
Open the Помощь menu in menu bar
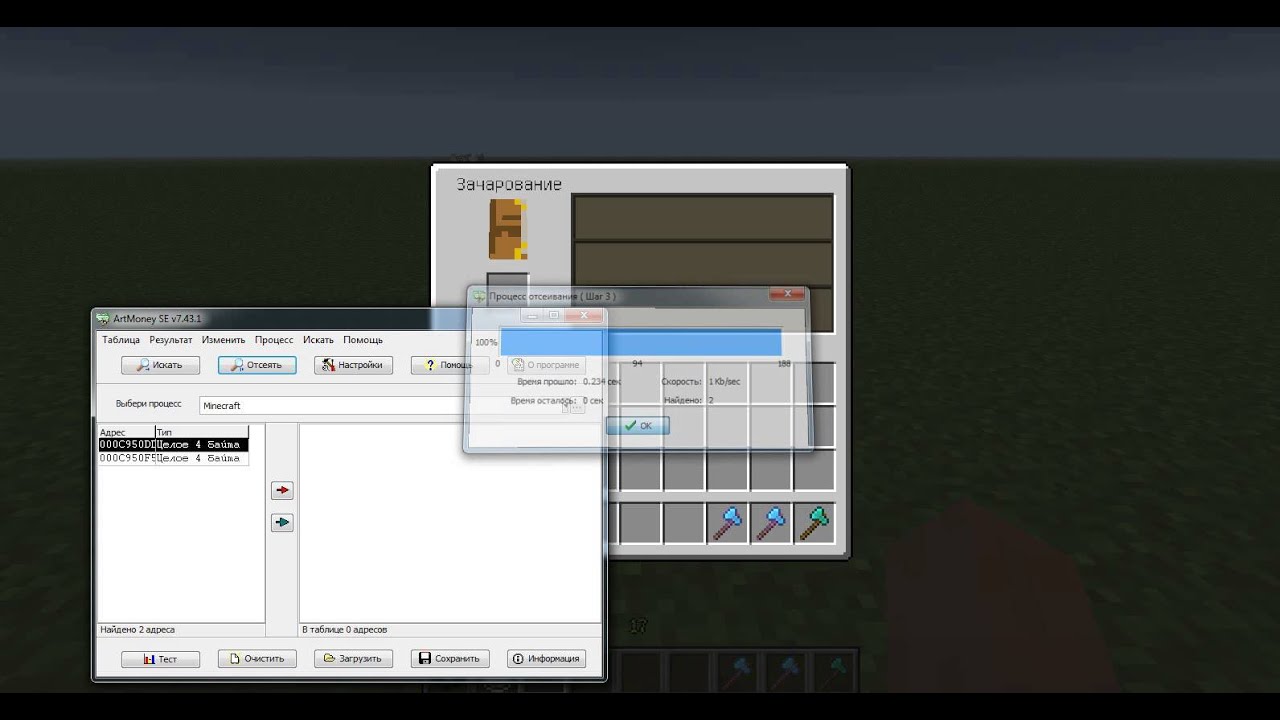click(x=363, y=340)
